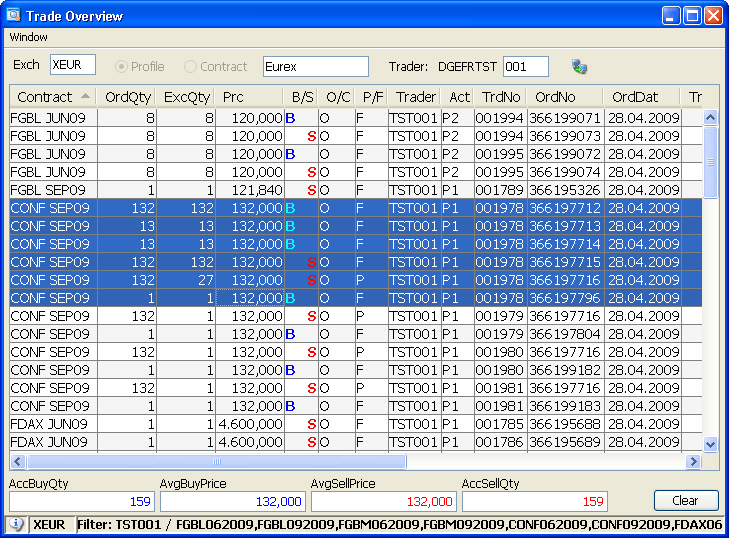The width and height of the screenshot is (729, 538).
Task: Click the Exch input field containing XEUR
Action: point(72,66)
